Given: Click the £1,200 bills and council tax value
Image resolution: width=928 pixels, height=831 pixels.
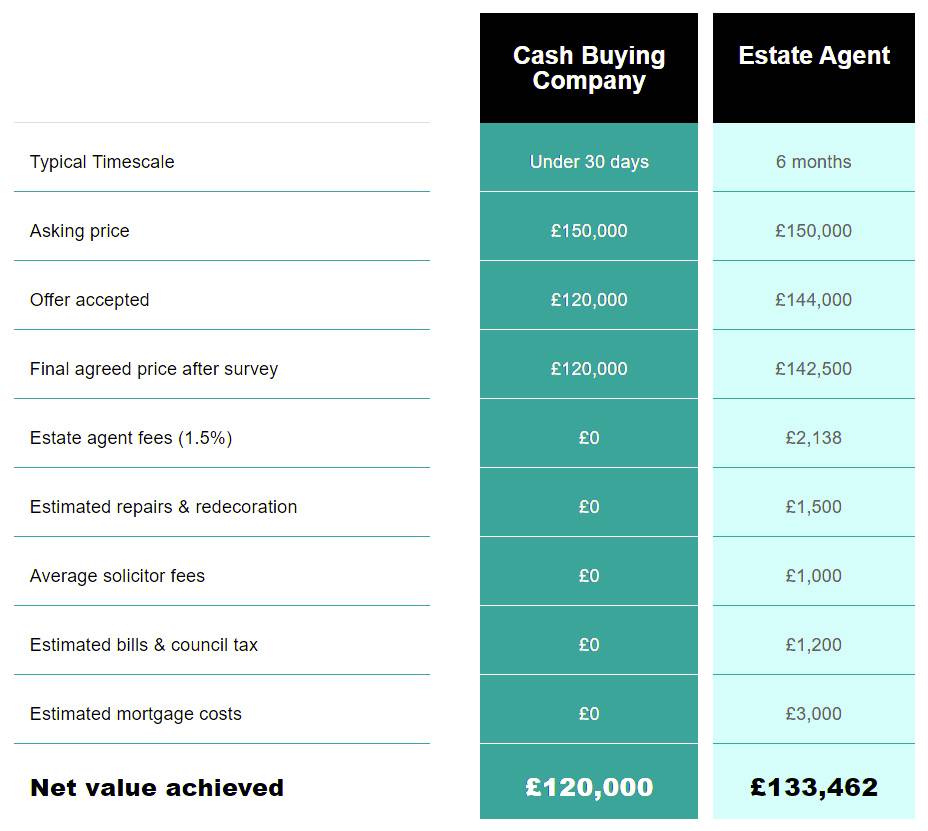Looking at the screenshot, I should 814,645.
